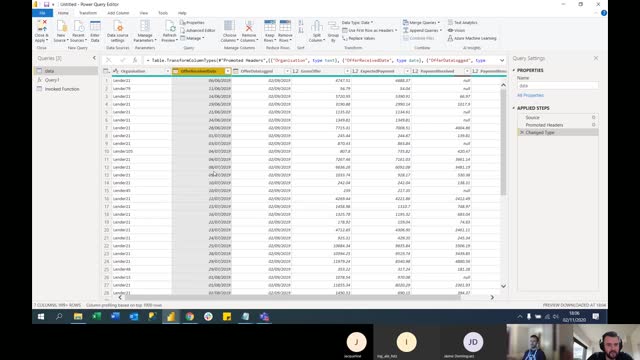Open the OfferReceivedDate column filter dropdown

tap(227, 71)
